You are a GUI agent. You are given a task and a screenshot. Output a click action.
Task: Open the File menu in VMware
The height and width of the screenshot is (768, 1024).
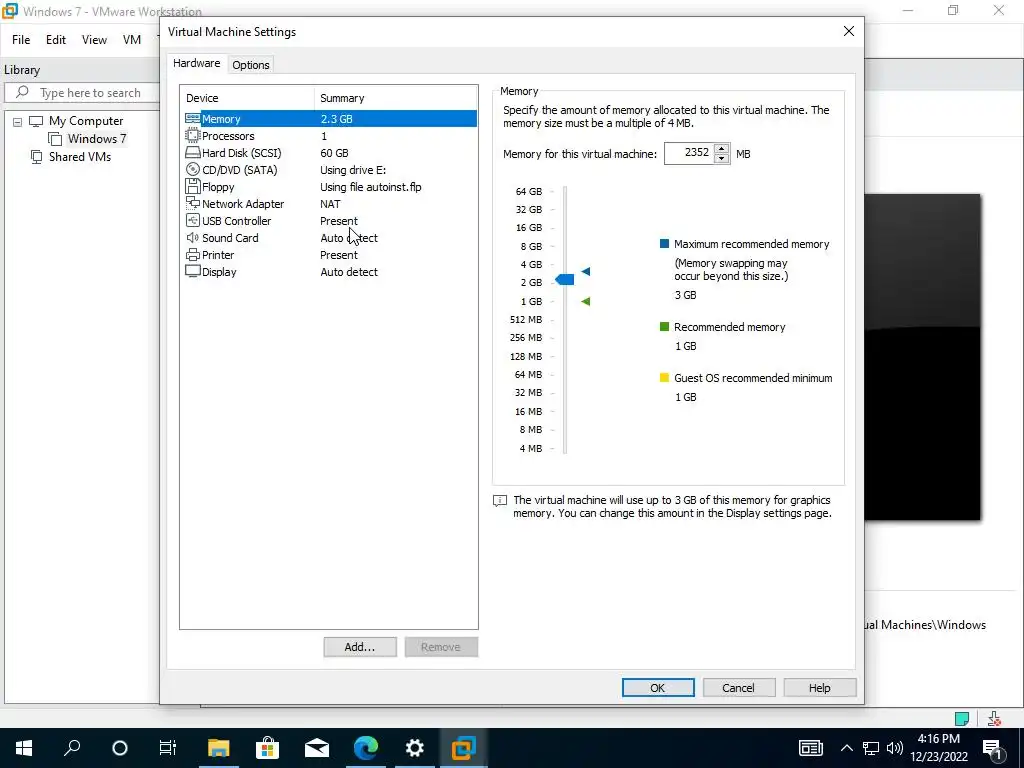pos(21,40)
